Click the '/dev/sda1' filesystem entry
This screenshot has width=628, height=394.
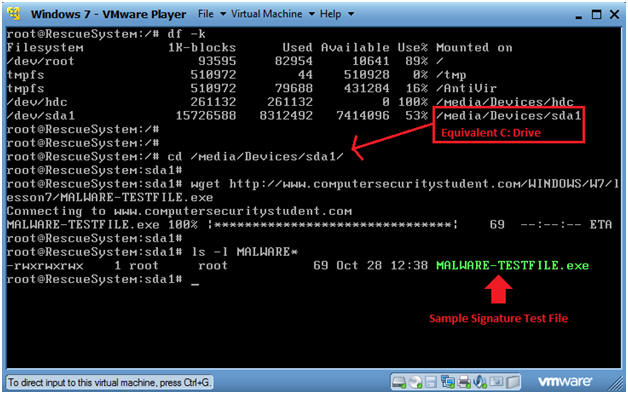coord(40,116)
